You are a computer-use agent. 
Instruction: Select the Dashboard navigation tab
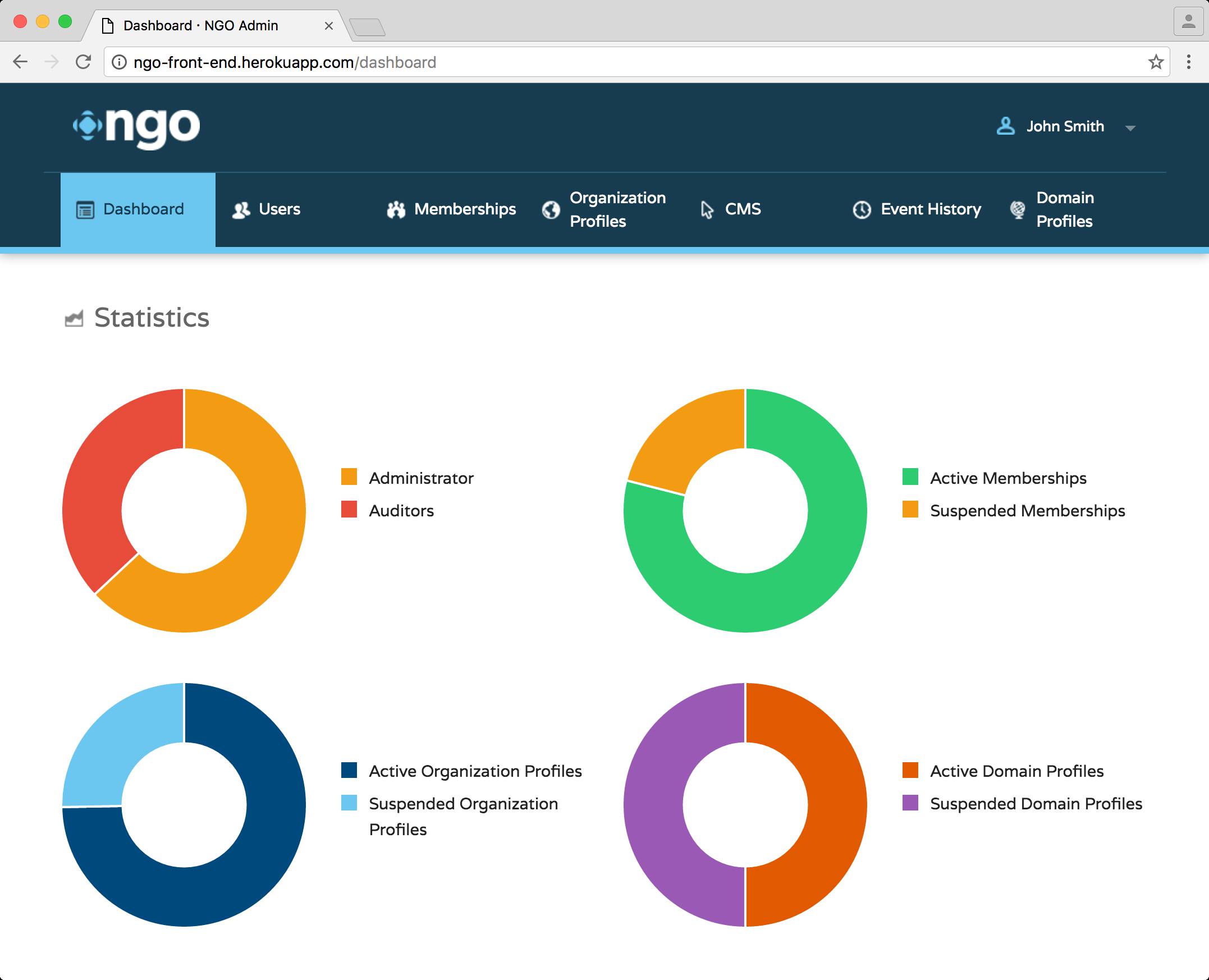(x=138, y=210)
